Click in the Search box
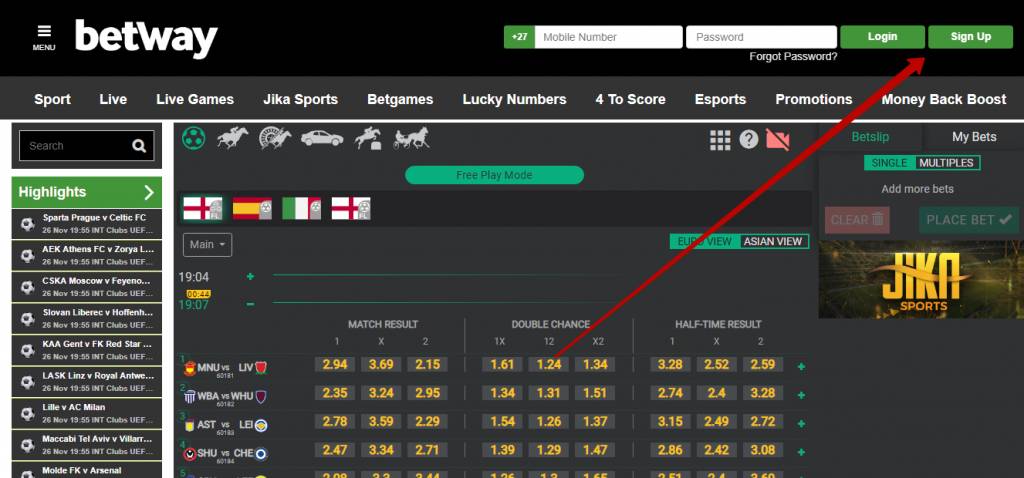The width and height of the screenshot is (1024, 478). (x=74, y=146)
